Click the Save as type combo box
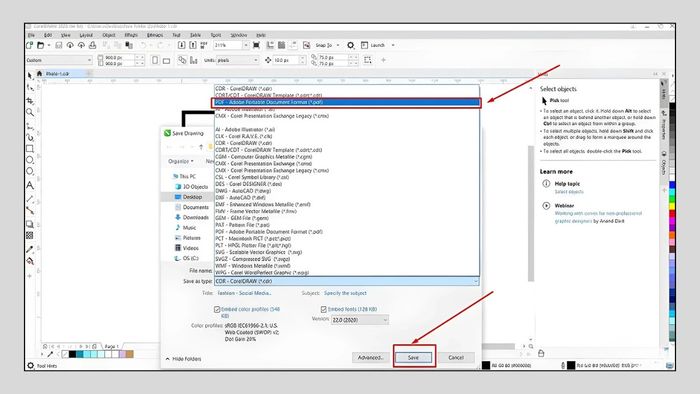Image resolution: width=700 pixels, height=394 pixels. point(346,281)
